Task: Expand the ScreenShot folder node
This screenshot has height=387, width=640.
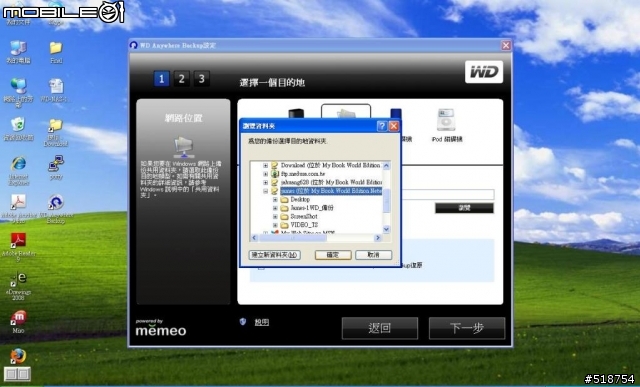Action: (275, 217)
